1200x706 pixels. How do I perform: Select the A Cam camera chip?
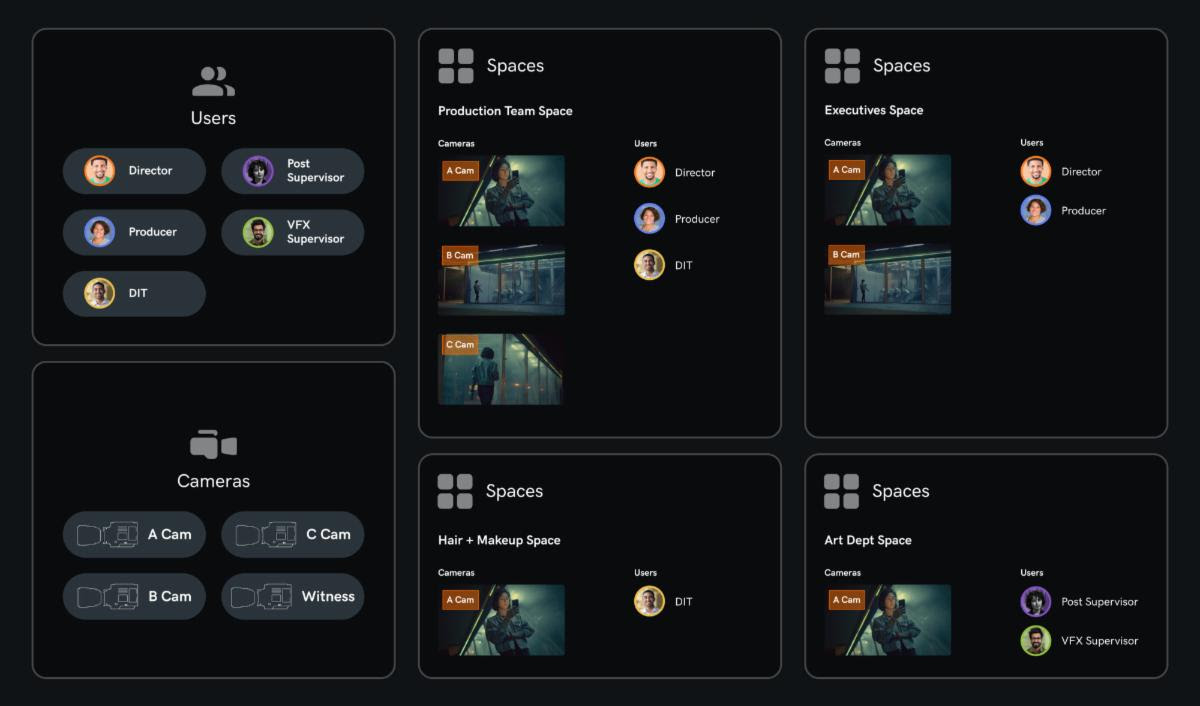point(134,534)
